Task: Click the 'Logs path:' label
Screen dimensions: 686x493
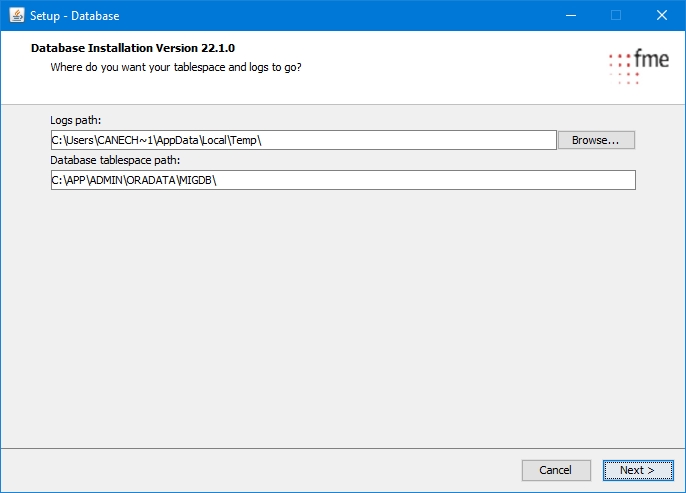Action: pyautogui.click(x=76, y=121)
